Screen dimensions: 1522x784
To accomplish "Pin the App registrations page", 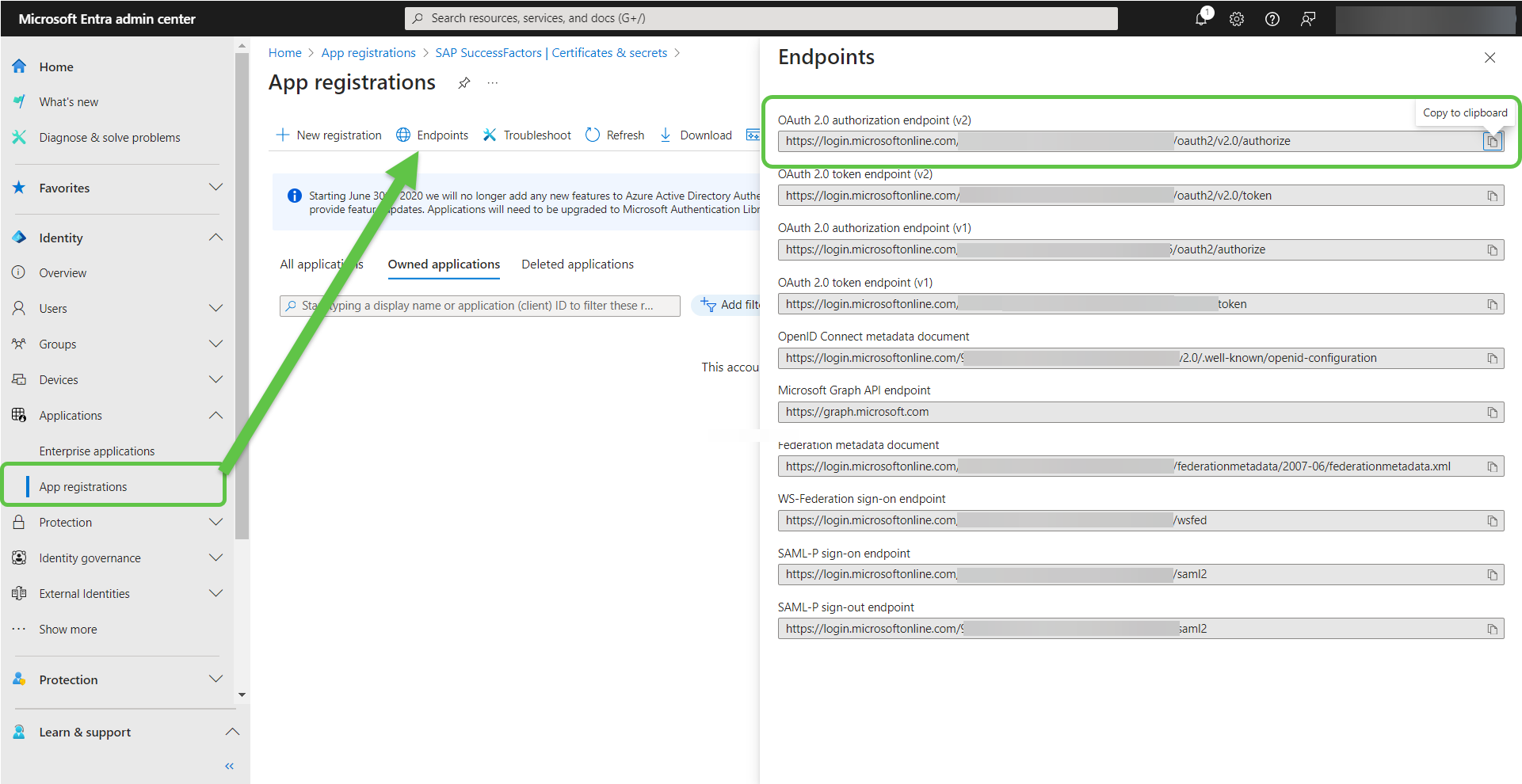I will 464,83.
